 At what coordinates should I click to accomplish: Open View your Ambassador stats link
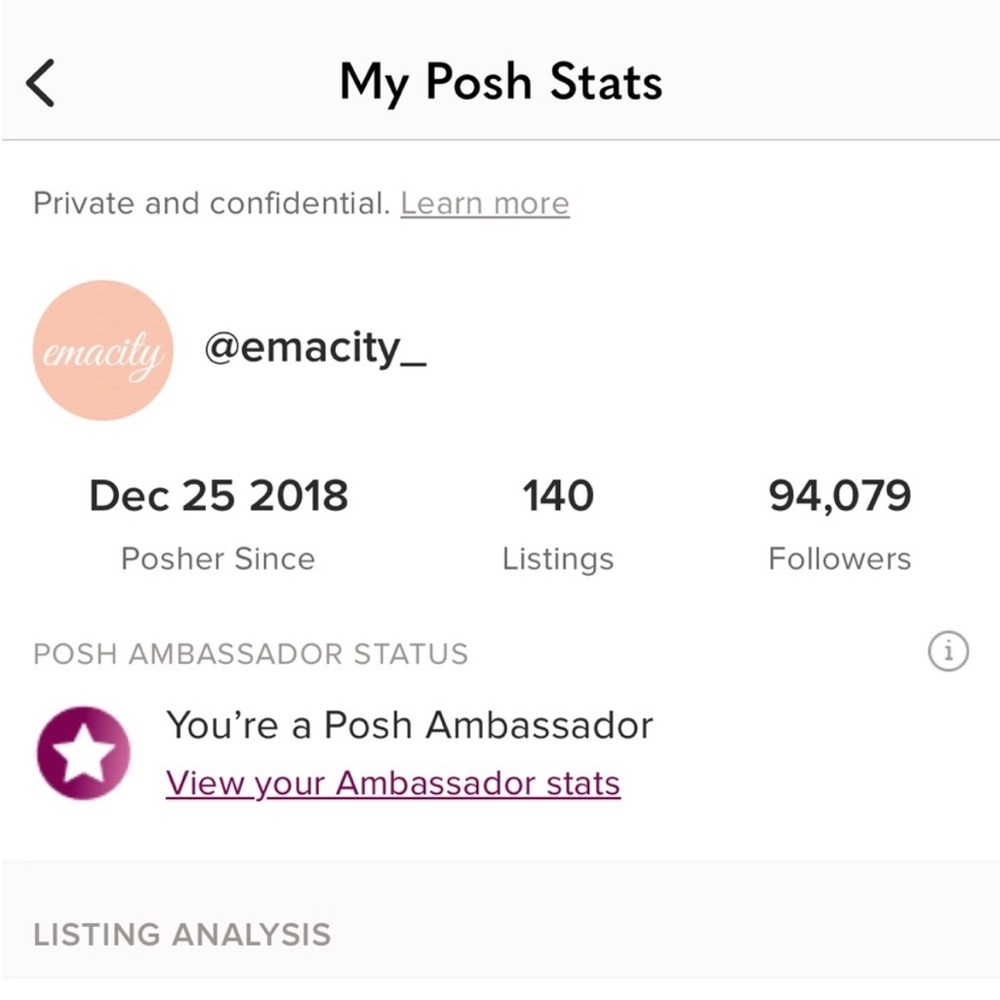(x=393, y=783)
